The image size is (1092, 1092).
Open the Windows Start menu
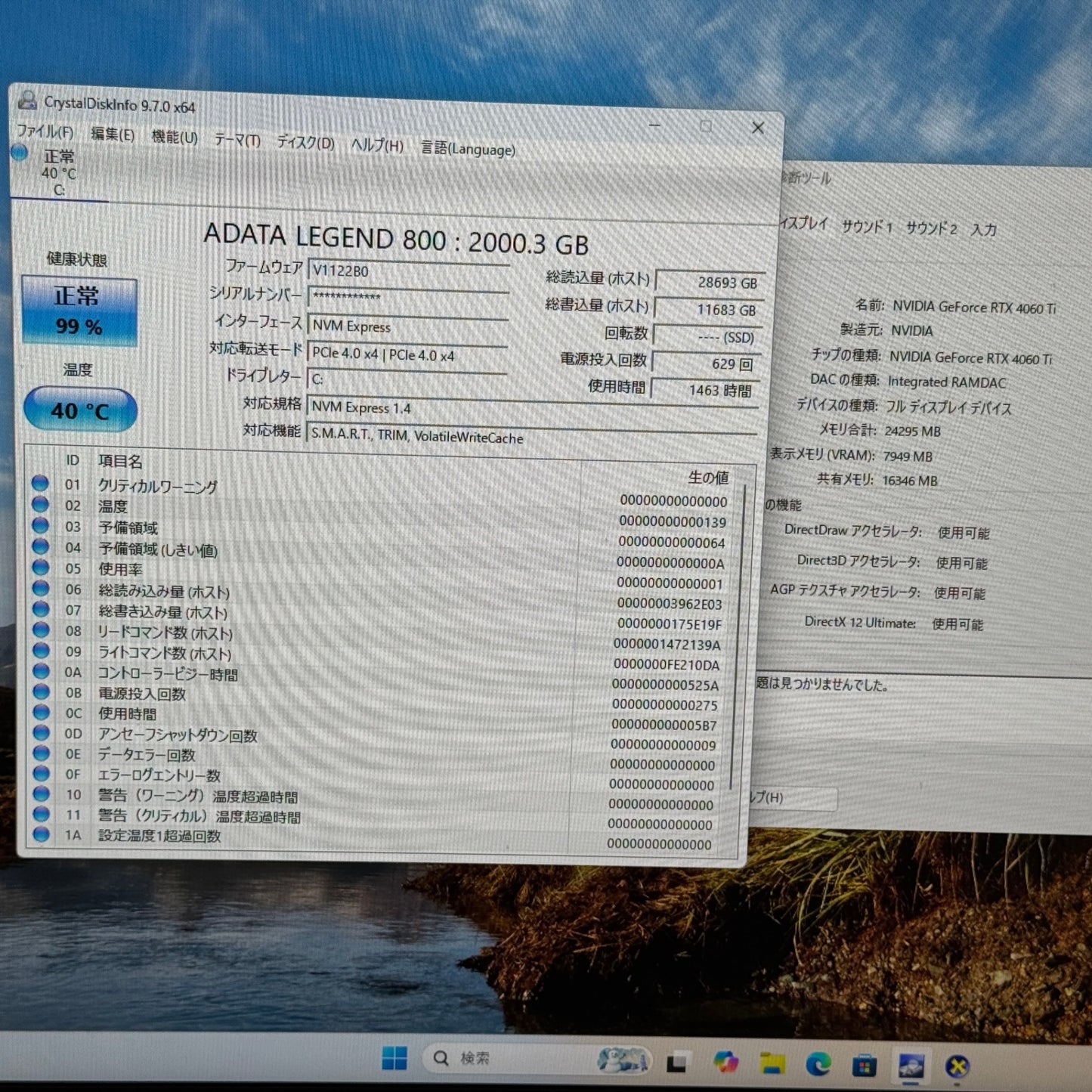click(394, 1058)
